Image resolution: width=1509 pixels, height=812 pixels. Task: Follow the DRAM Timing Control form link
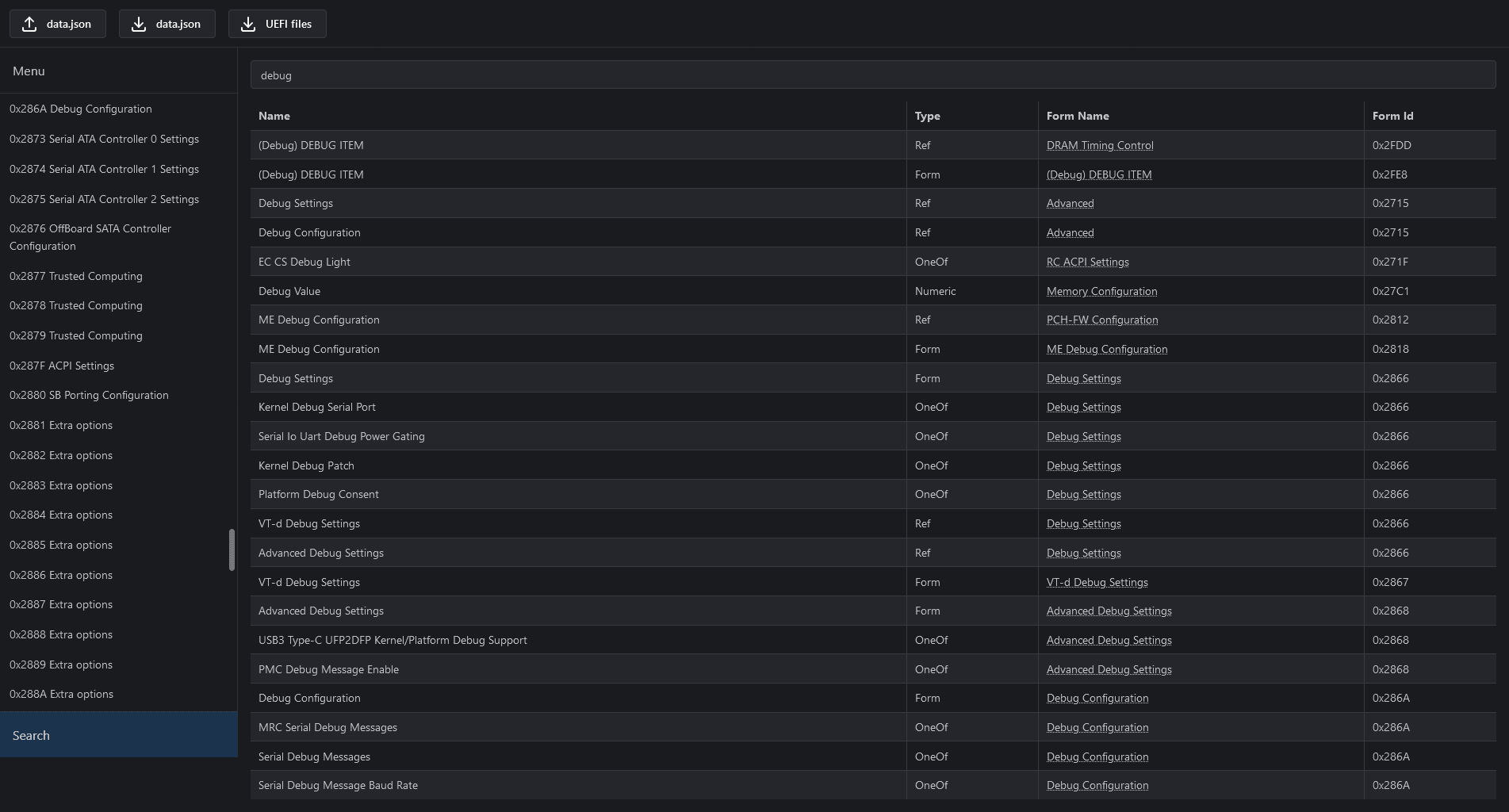tap(1099, 145)
